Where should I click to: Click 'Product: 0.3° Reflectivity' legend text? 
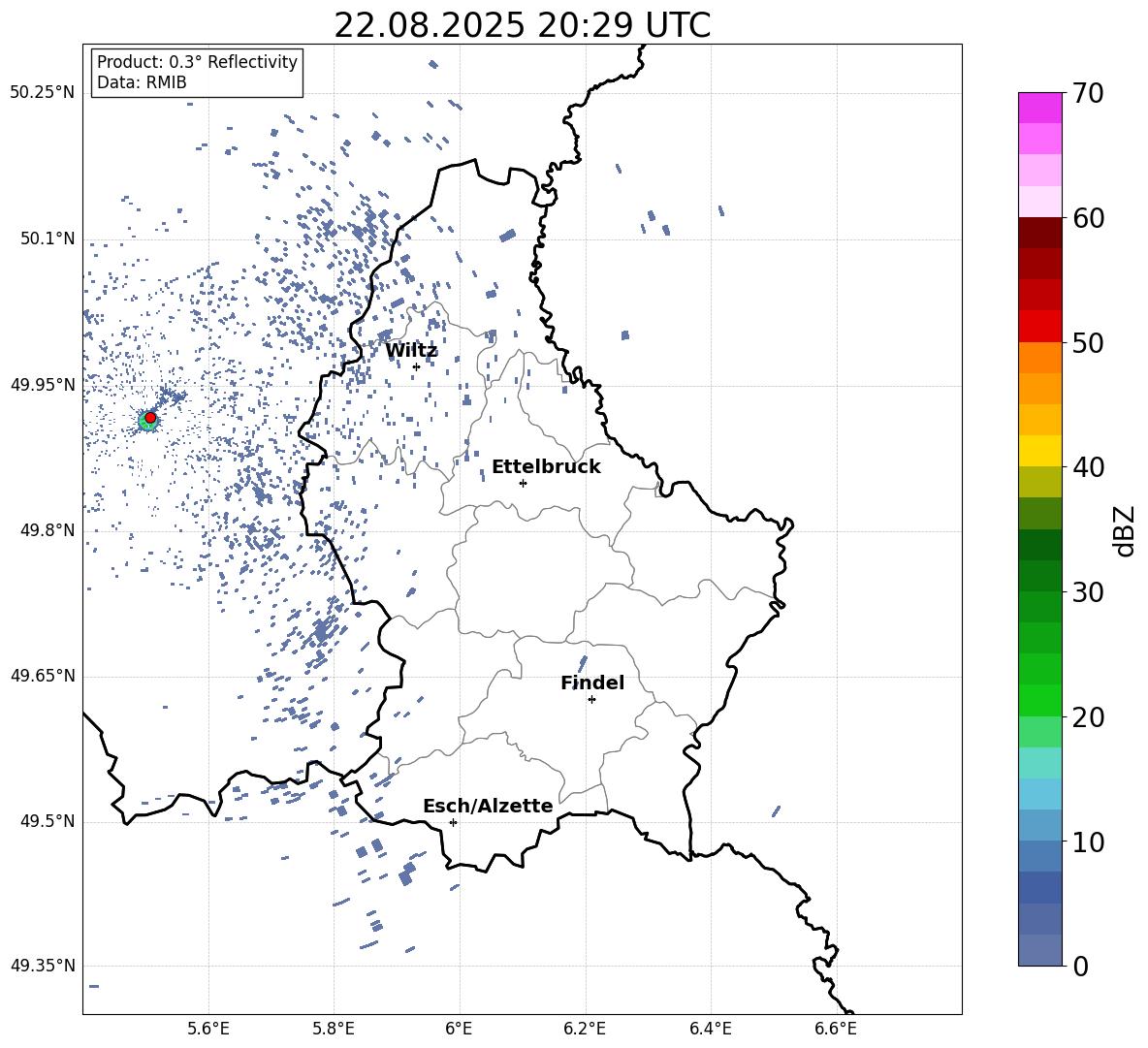pos(197,61)
